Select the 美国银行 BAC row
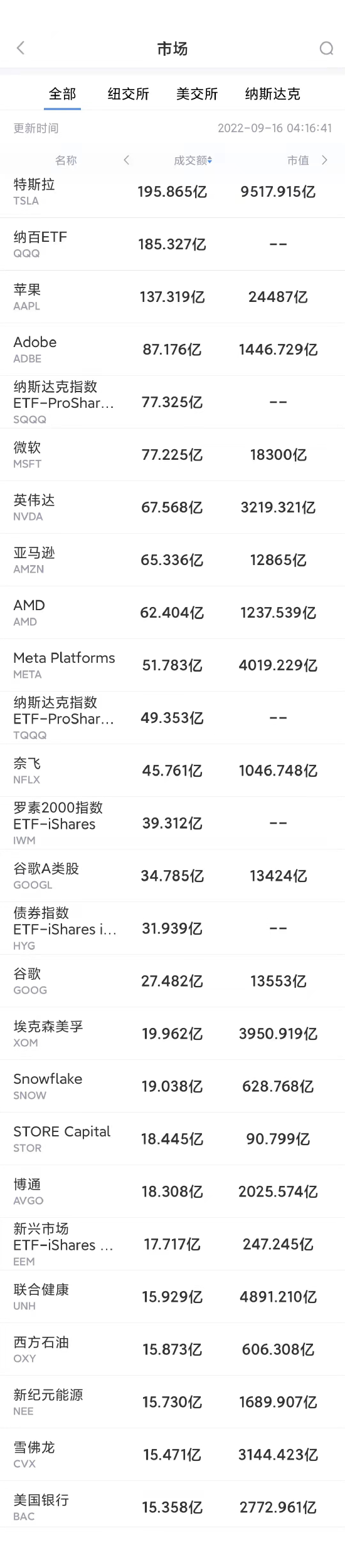Image resolution: width=345 pixels, height=1568 pixels. click(x=172, y=1507)
